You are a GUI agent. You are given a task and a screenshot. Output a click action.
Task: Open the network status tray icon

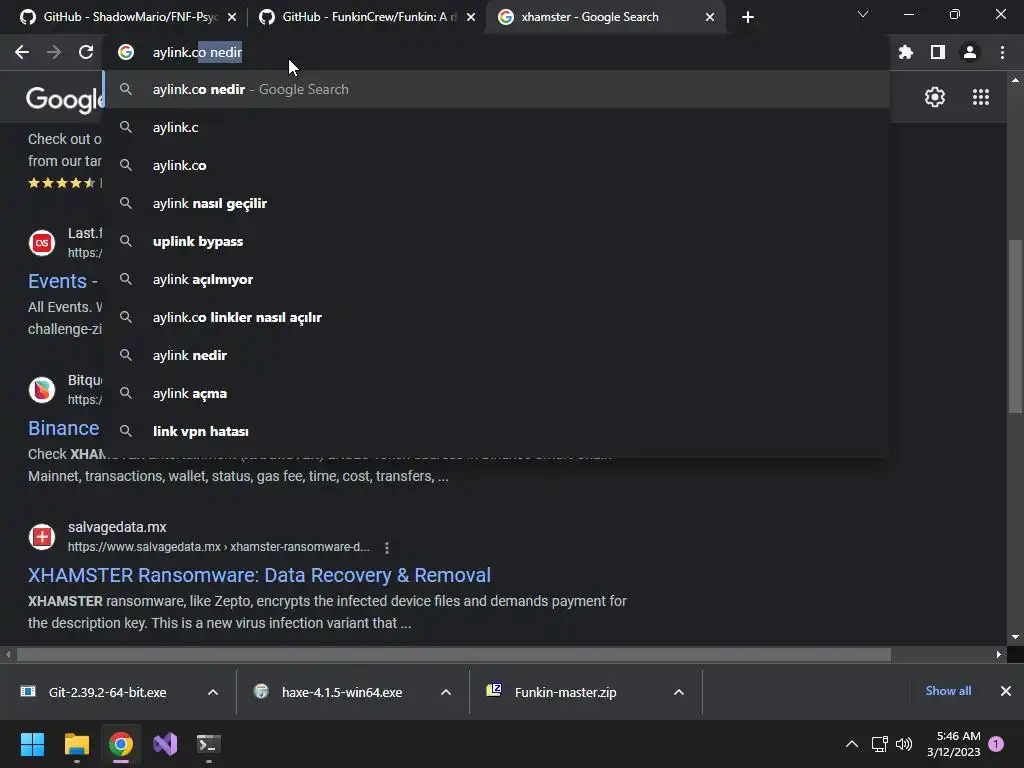click(x=880, y=744)
